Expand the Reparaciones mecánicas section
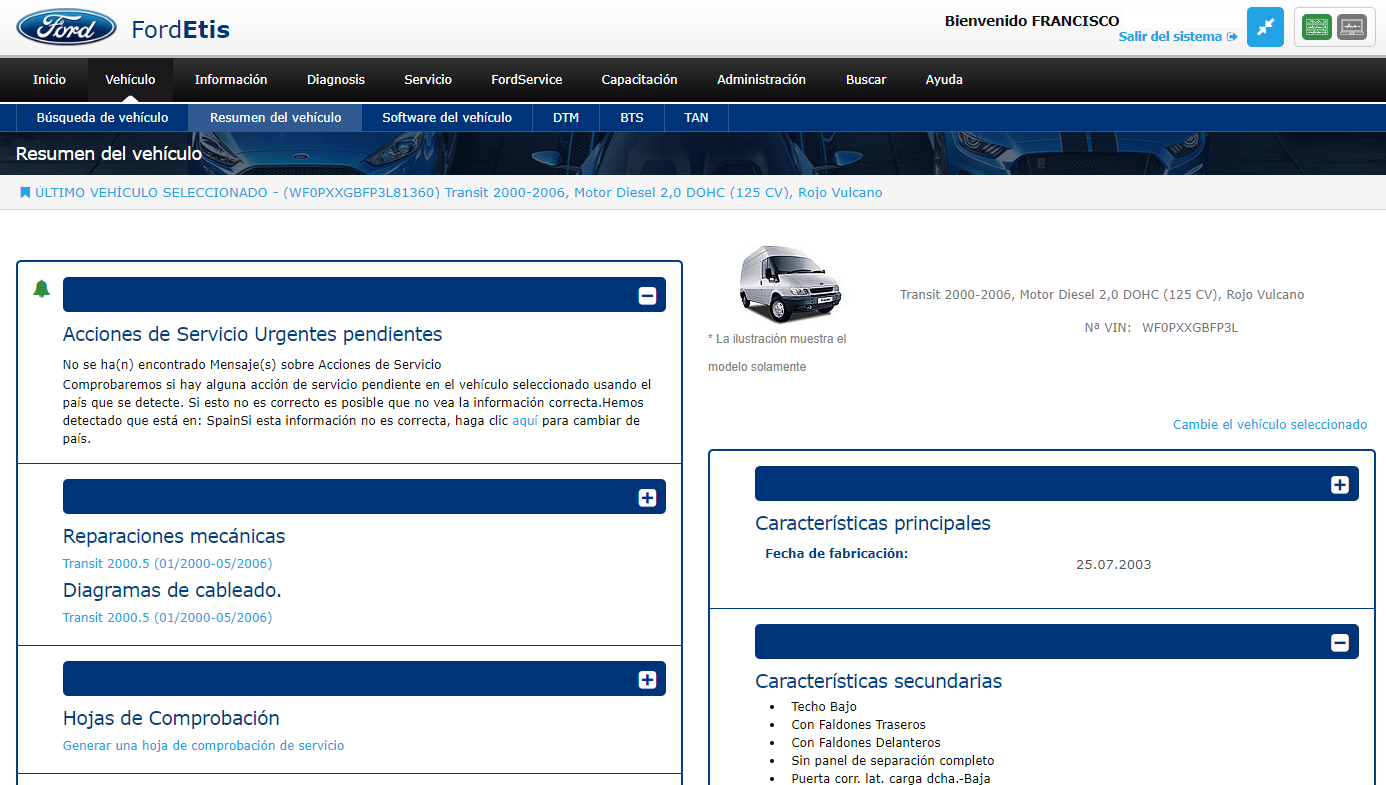The width and height of the screenshot is (1386, 785). [647, 497]
